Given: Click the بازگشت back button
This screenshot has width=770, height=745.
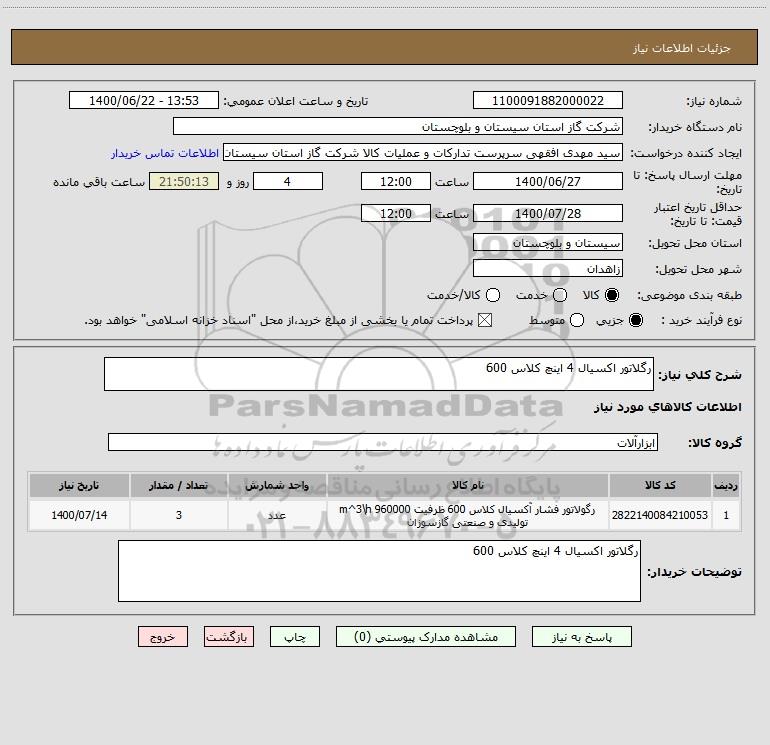Looking at the screenshot, I should pyautogui.click(x=229, y=636).
